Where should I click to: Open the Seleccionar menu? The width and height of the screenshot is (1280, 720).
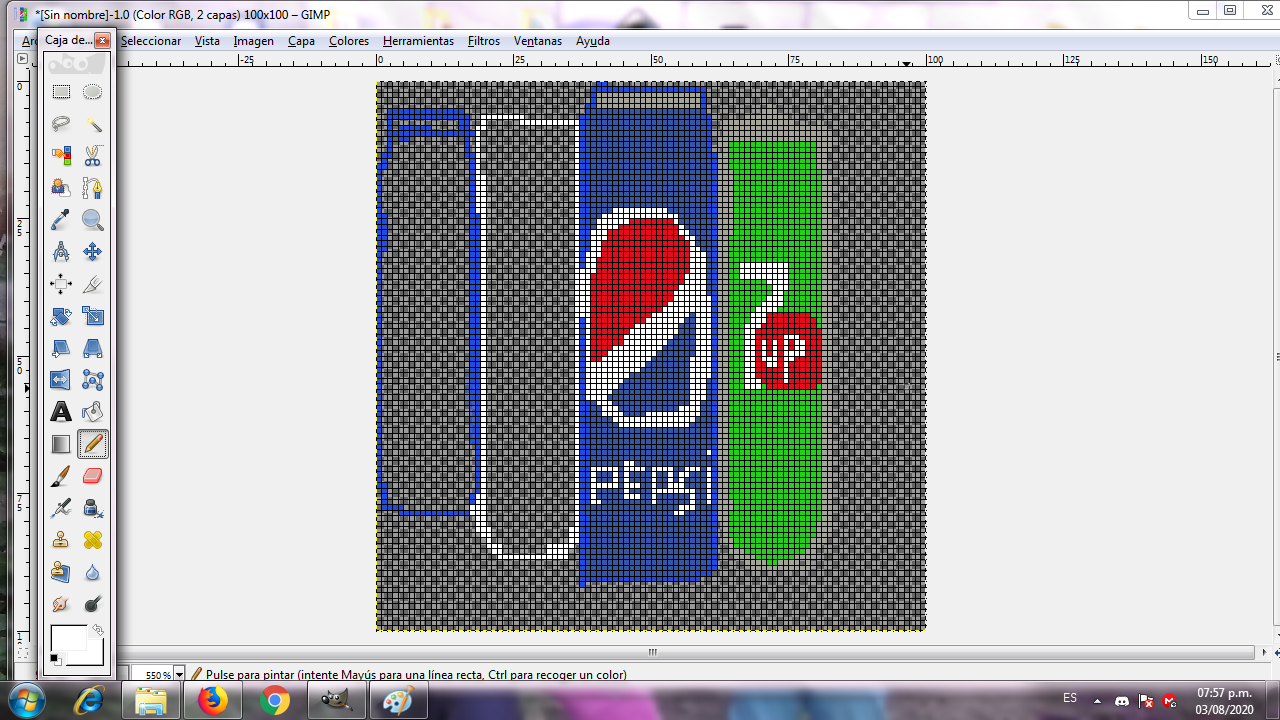(x=151, y=41)
